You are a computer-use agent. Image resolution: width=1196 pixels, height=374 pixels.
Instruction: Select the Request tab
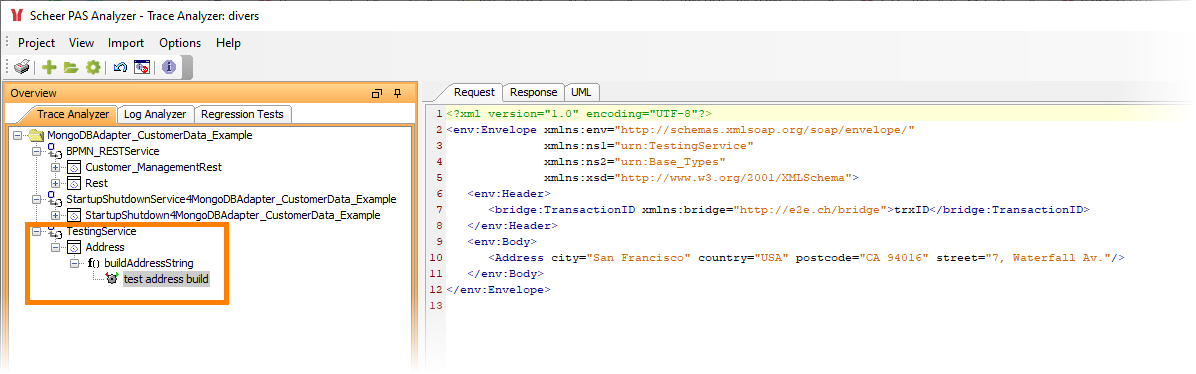pos(474,92)
